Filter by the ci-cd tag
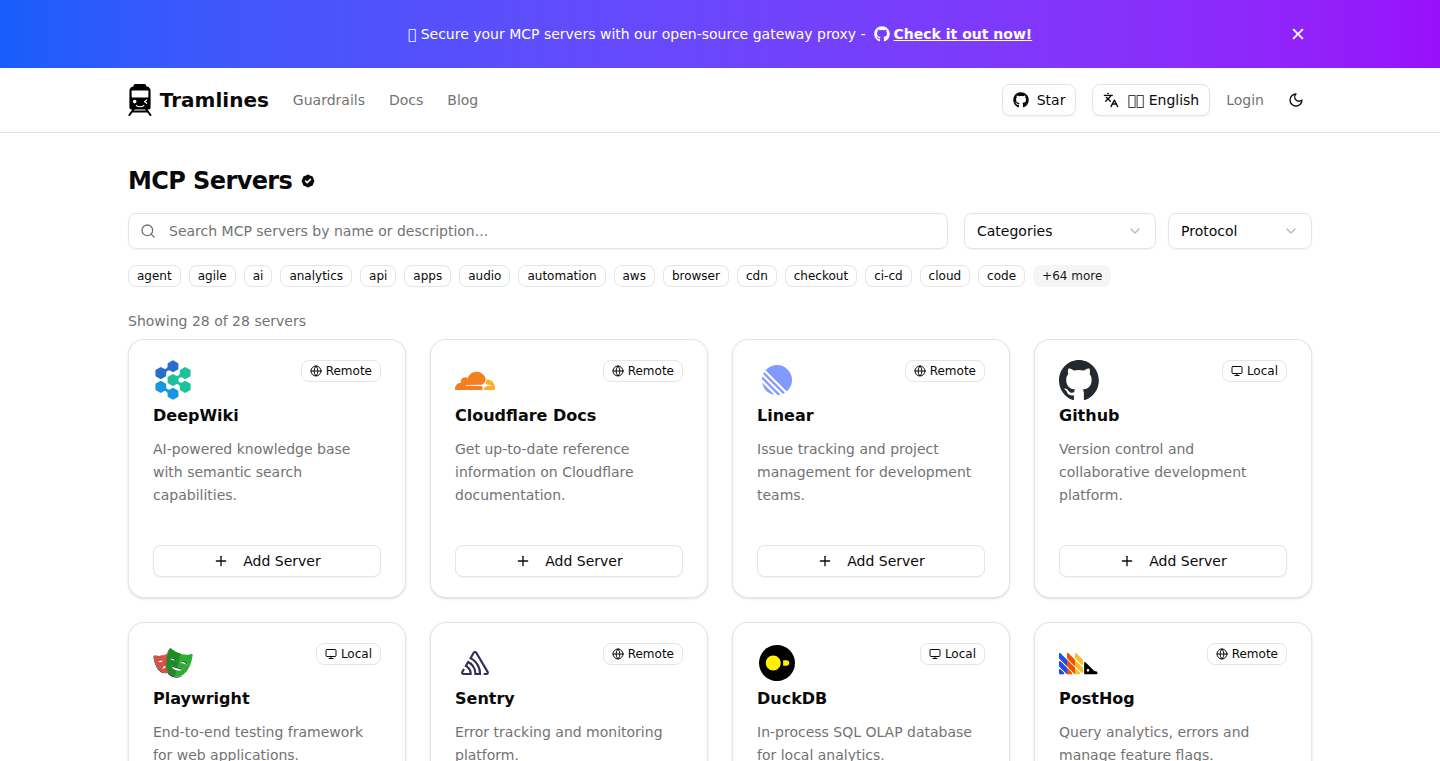The width and height of the screenshot is (1440, 761). (889, 276)
